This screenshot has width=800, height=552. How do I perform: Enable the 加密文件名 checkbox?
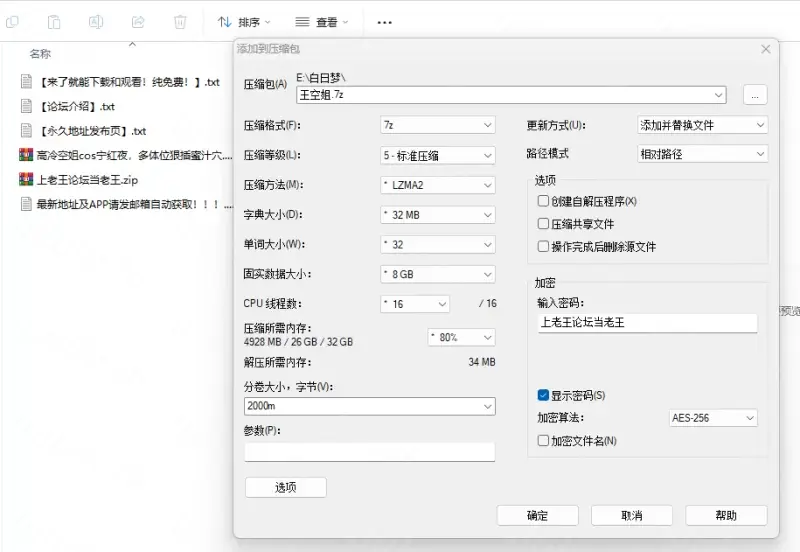(x=543, y=440)
